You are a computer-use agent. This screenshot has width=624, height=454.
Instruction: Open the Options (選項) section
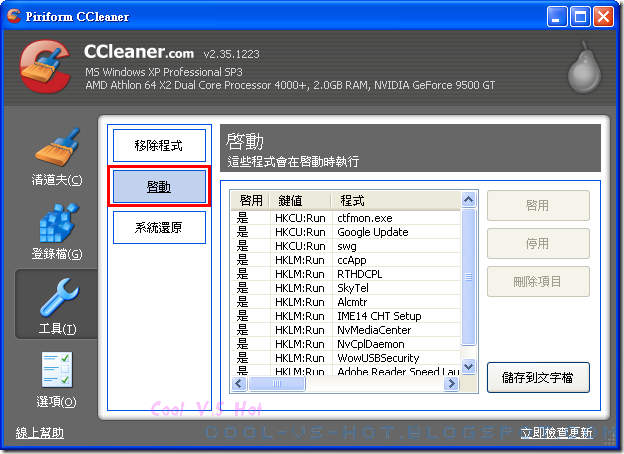click(56, 380)
